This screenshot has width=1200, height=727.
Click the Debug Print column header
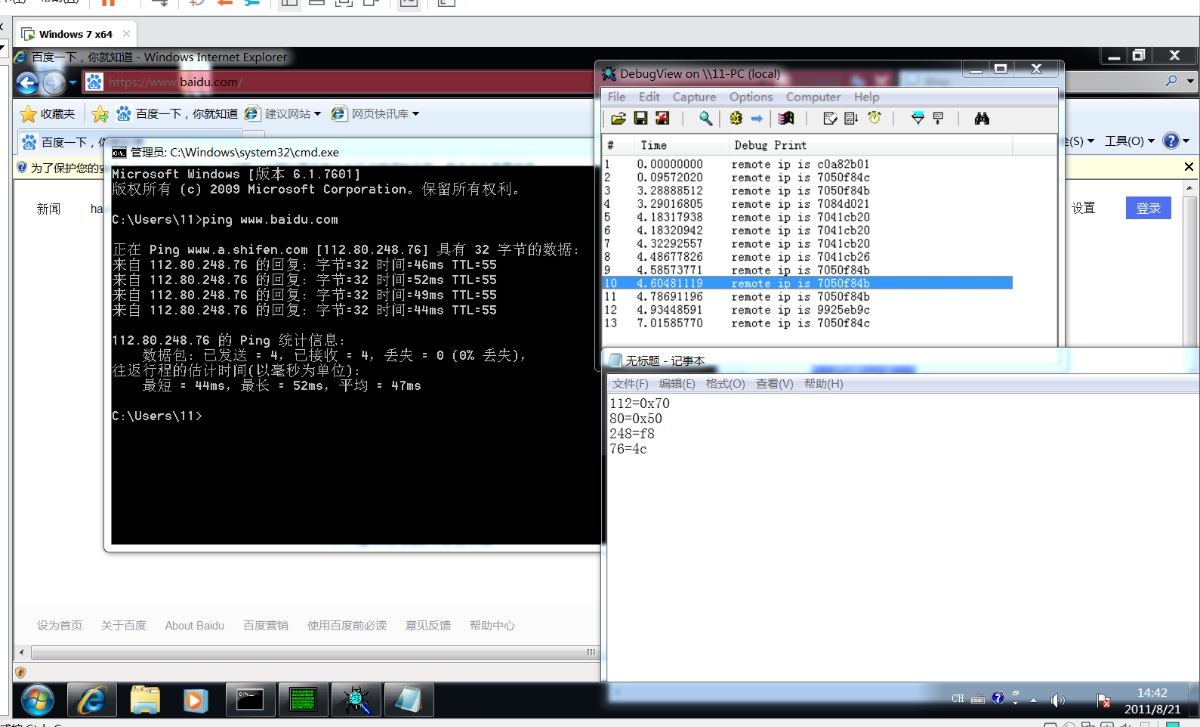point(870,146)
